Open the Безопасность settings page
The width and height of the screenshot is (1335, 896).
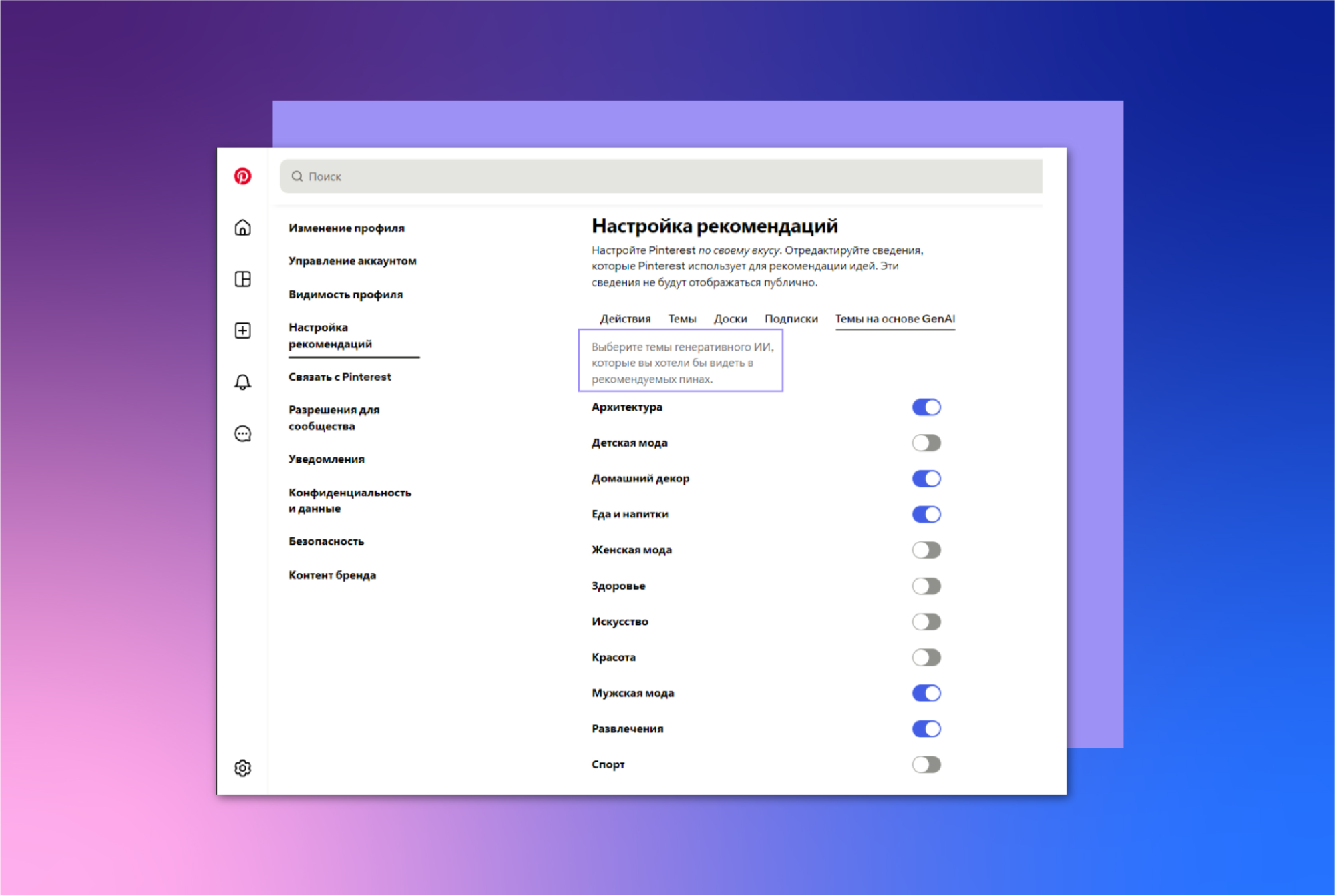(x=326, y=541)
